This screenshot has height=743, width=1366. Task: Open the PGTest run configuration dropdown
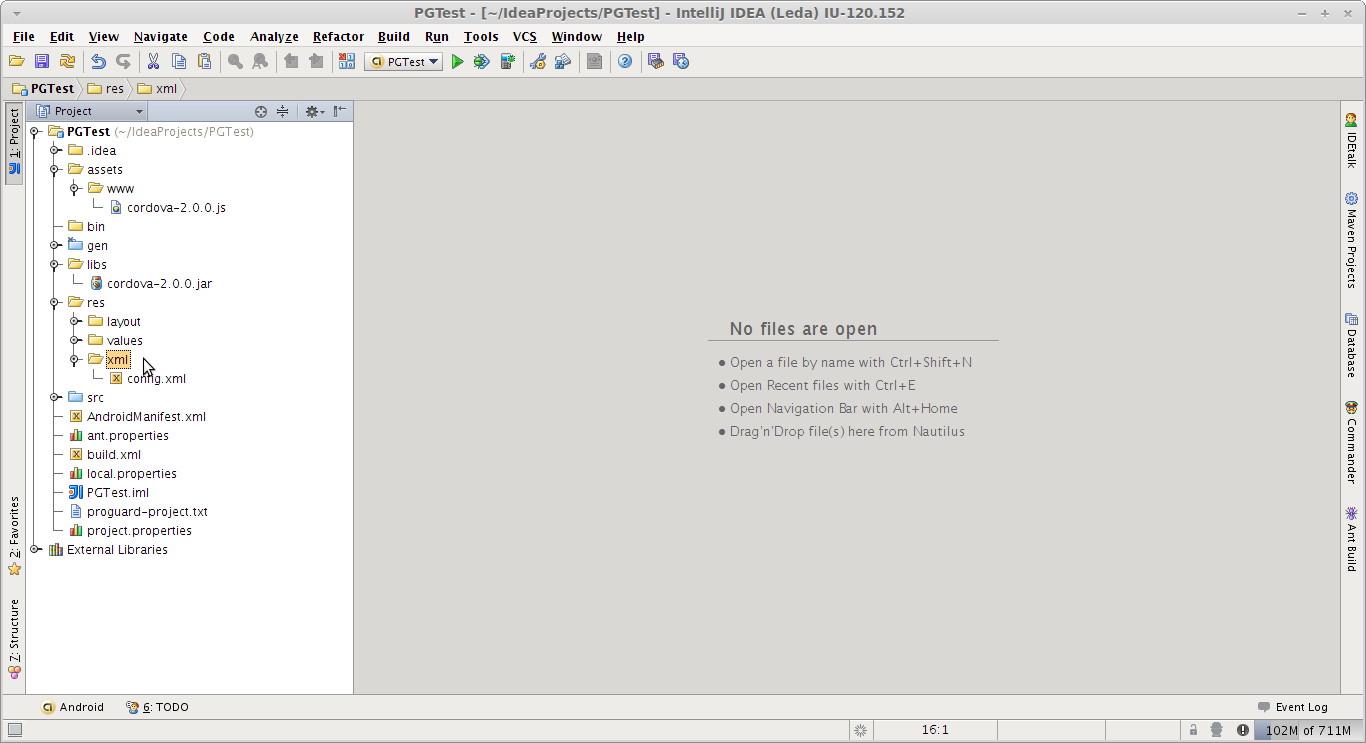click(x=403, y=62)
